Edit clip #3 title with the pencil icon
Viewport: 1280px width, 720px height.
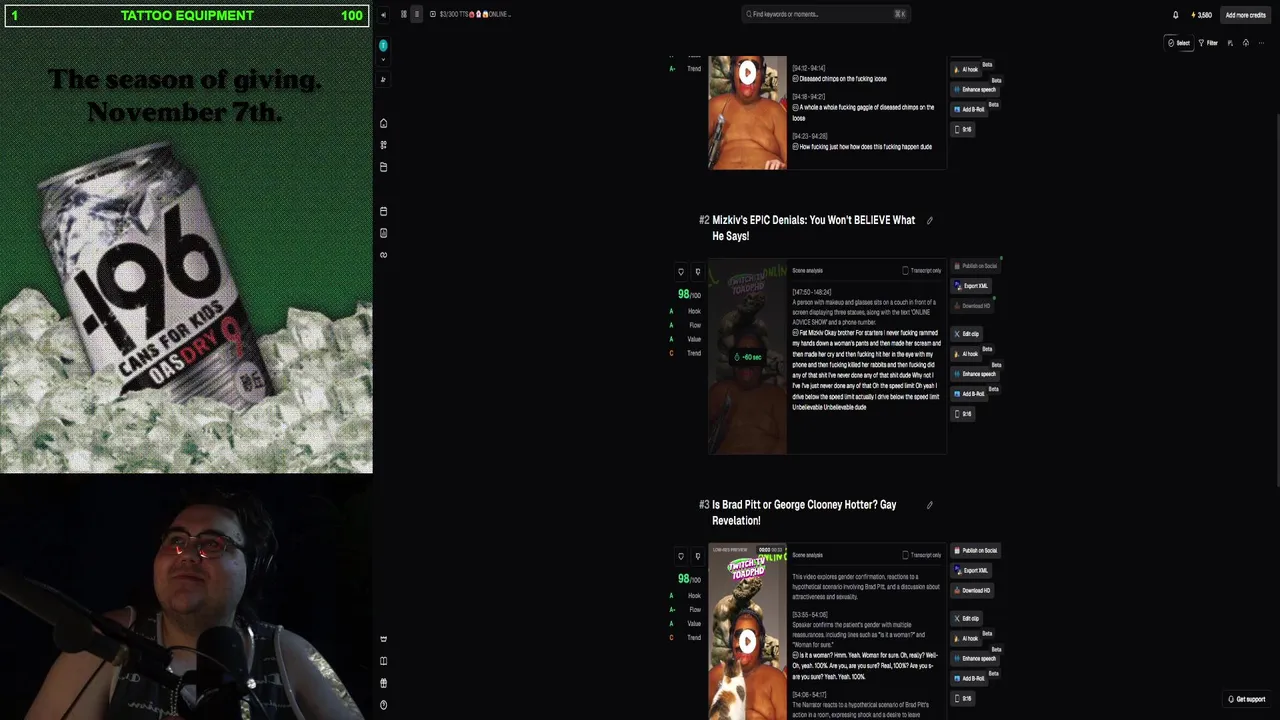[929, 505]
